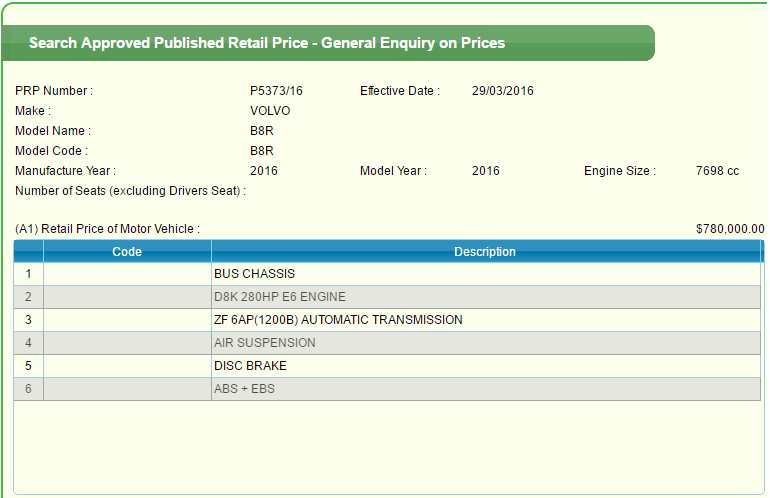Click the effective date 29/03/2016

[x=502, y=91]
